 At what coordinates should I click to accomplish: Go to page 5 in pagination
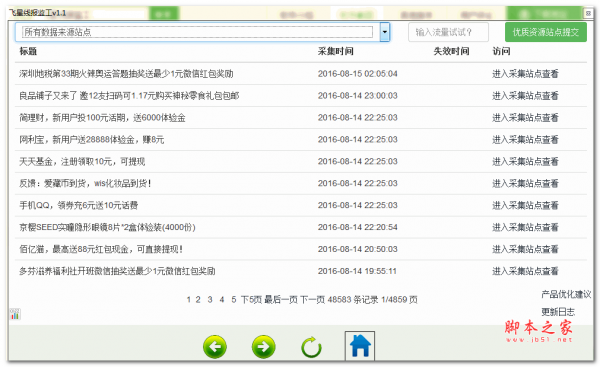[233, 300]
